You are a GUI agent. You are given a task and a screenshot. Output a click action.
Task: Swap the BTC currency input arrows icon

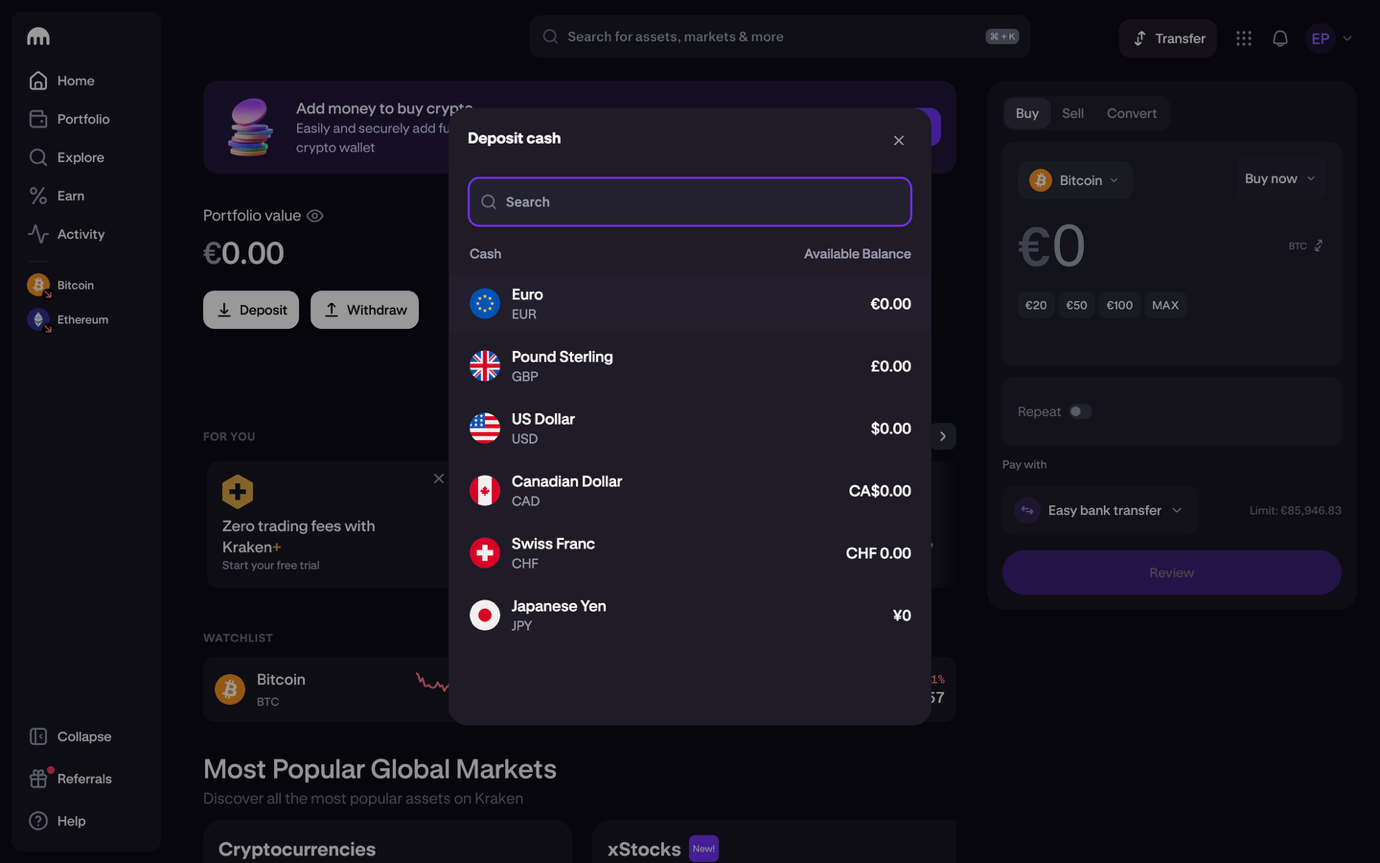[x=1319, y=245]
